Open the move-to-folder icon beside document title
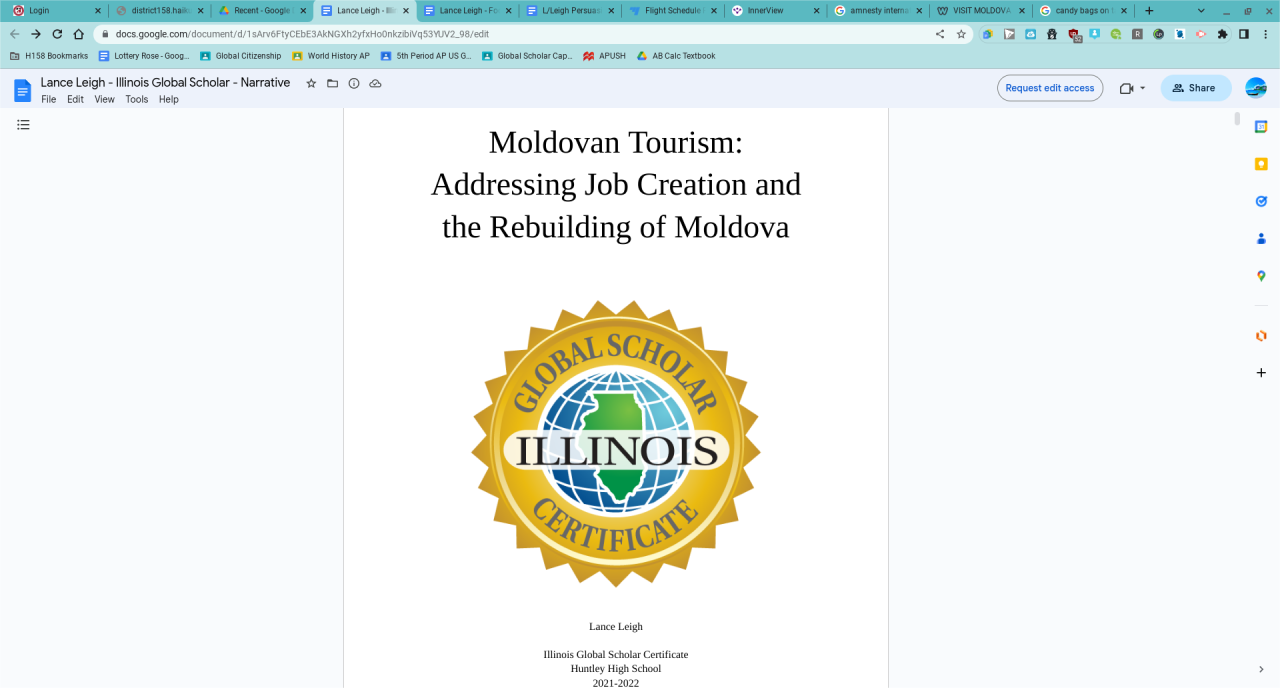 click(x=333, y=84)
